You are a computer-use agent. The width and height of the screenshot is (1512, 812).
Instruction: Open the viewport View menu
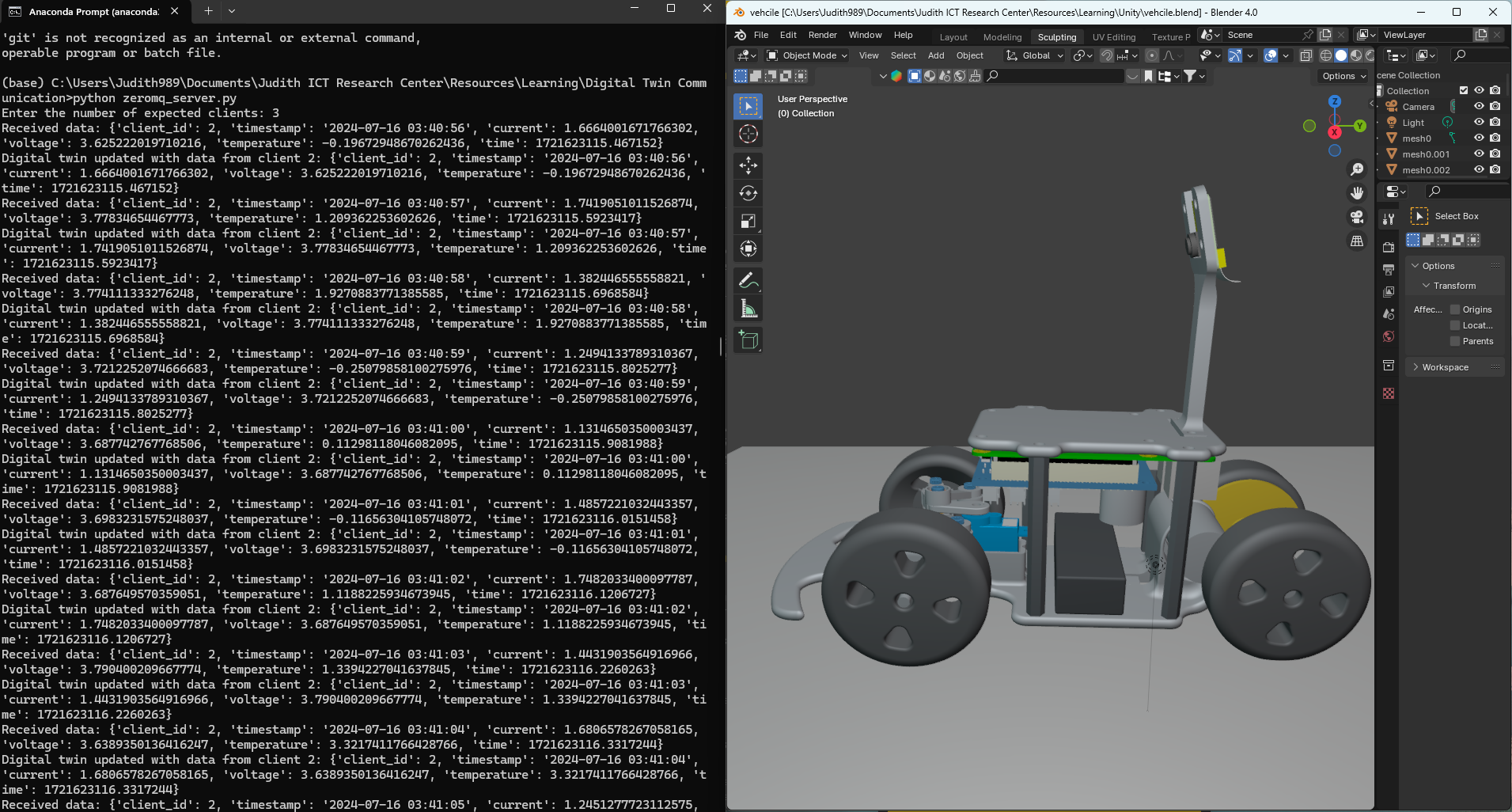[x=869, y=55]
